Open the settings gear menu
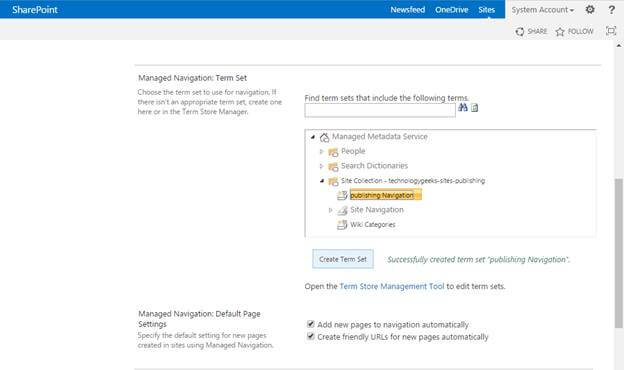 point(590,10)
